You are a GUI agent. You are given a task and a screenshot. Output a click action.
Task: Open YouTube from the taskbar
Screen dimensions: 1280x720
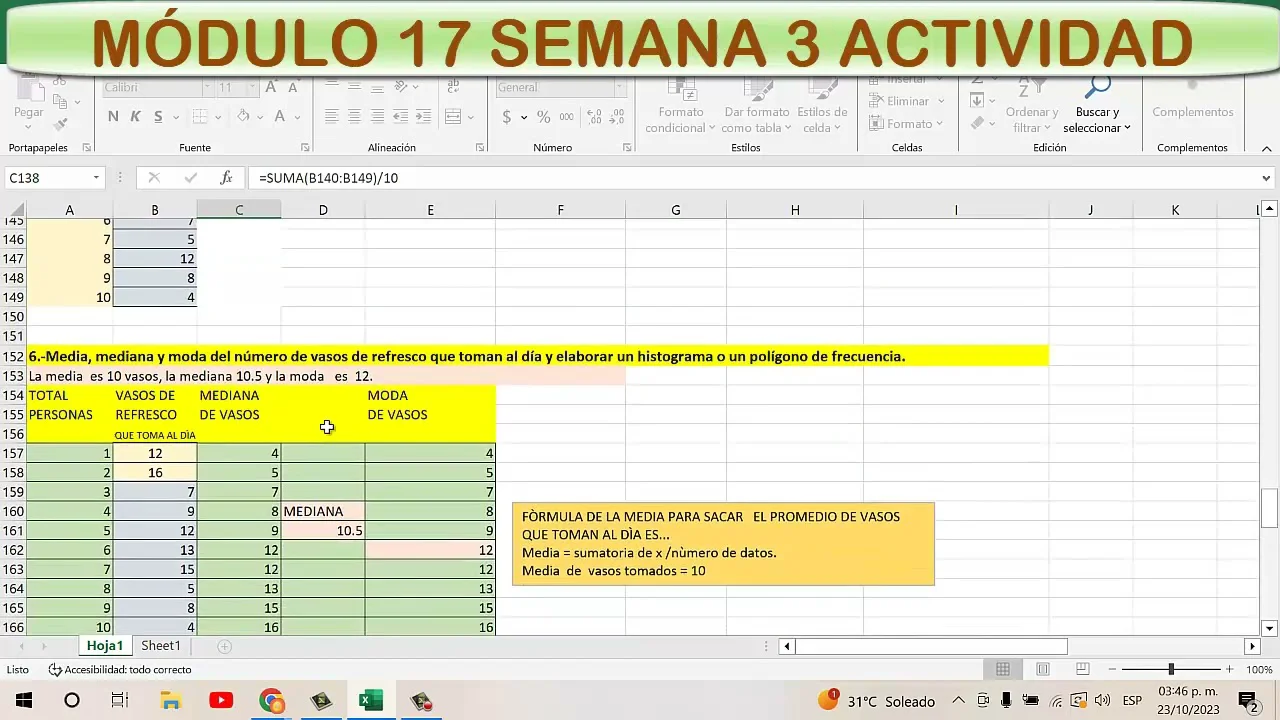[221, 701]
